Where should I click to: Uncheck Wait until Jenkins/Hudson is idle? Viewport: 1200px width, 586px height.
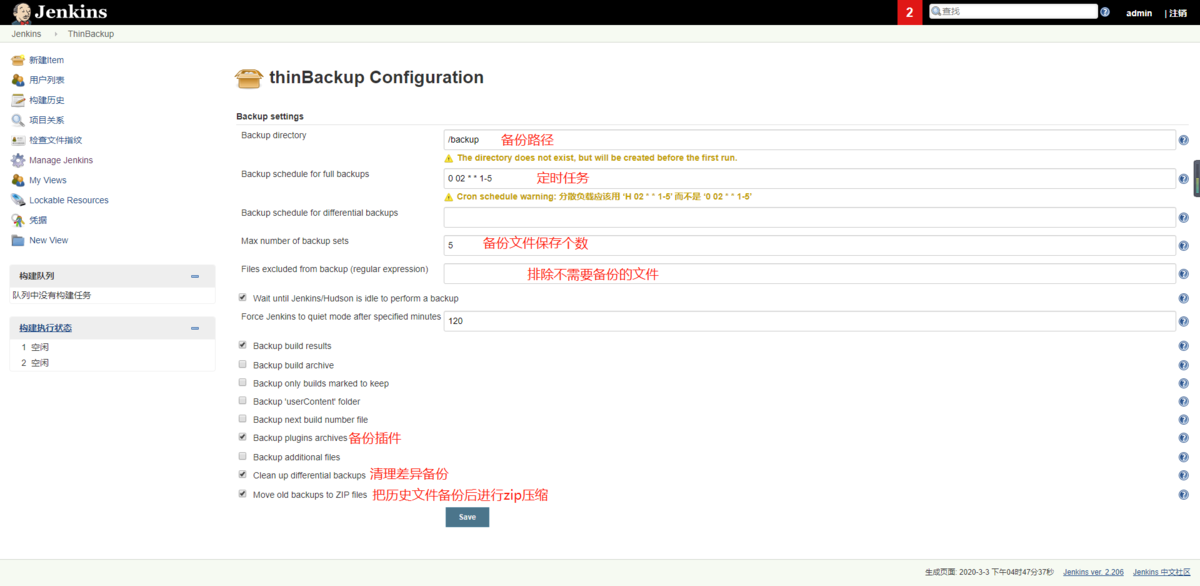pyautogui.click(x=243, y=298)
